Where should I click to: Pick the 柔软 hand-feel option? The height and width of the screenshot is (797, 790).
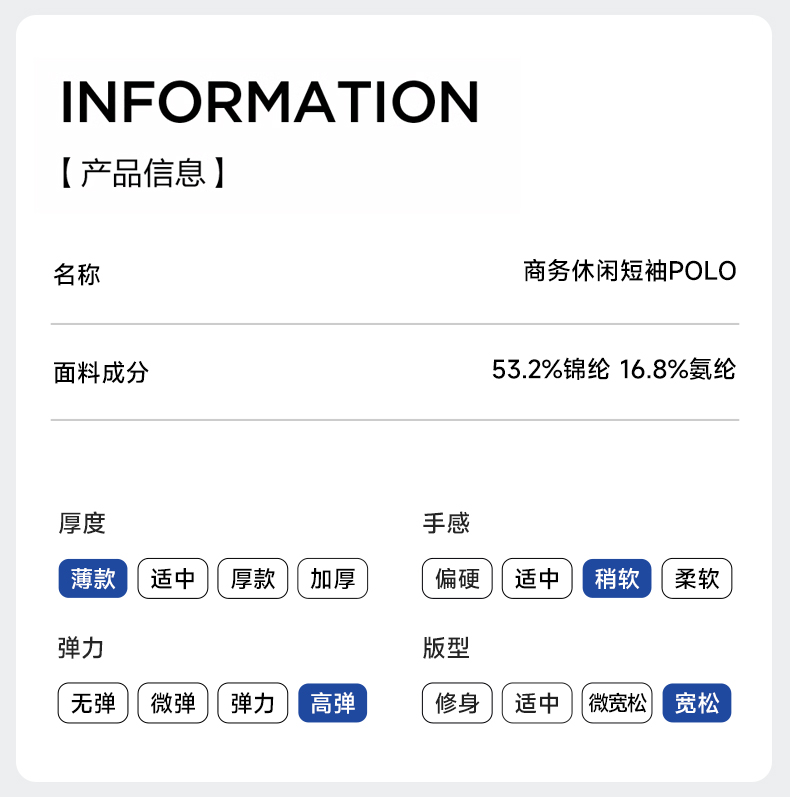tap(697, 579)
